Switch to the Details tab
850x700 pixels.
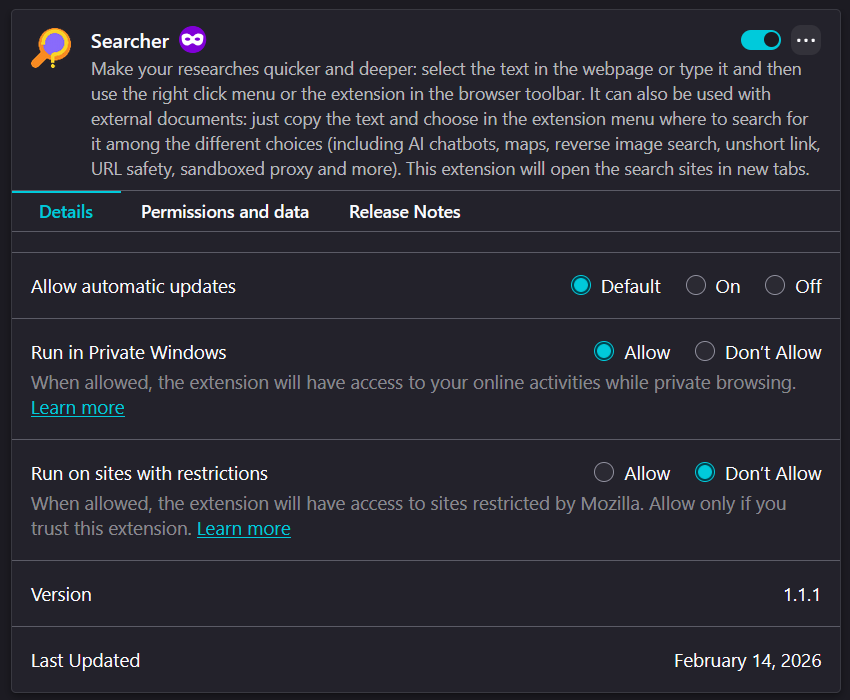66,212
